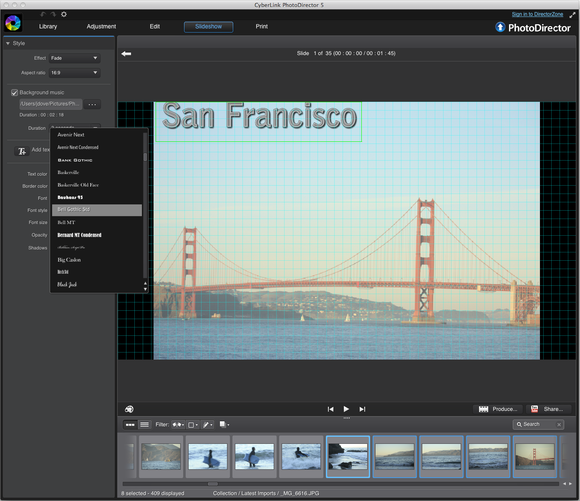Switch to filmstrip thumbnail view

pos(130,424)
